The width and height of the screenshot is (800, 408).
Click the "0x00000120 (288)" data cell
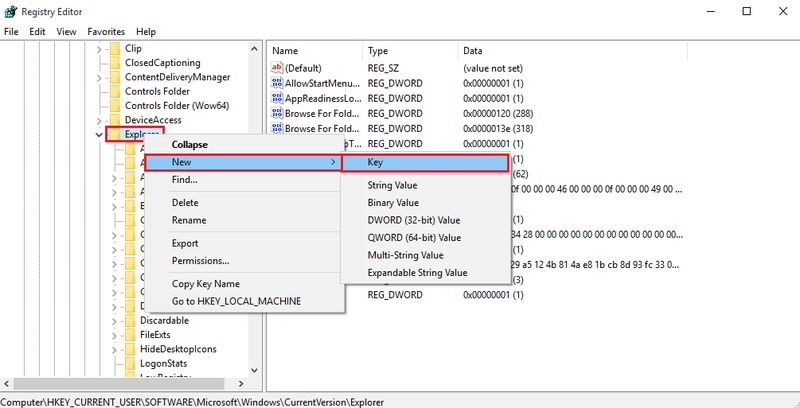[x=498, y=113]
